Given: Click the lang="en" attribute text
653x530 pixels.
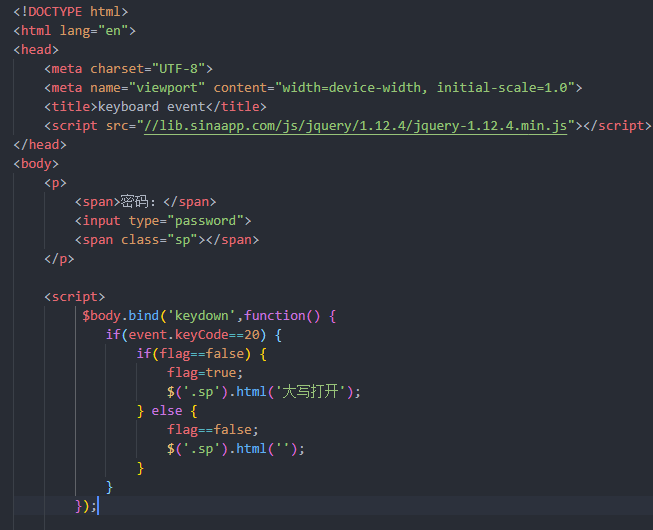Looking at the screenshot, I should coord(94,31).
